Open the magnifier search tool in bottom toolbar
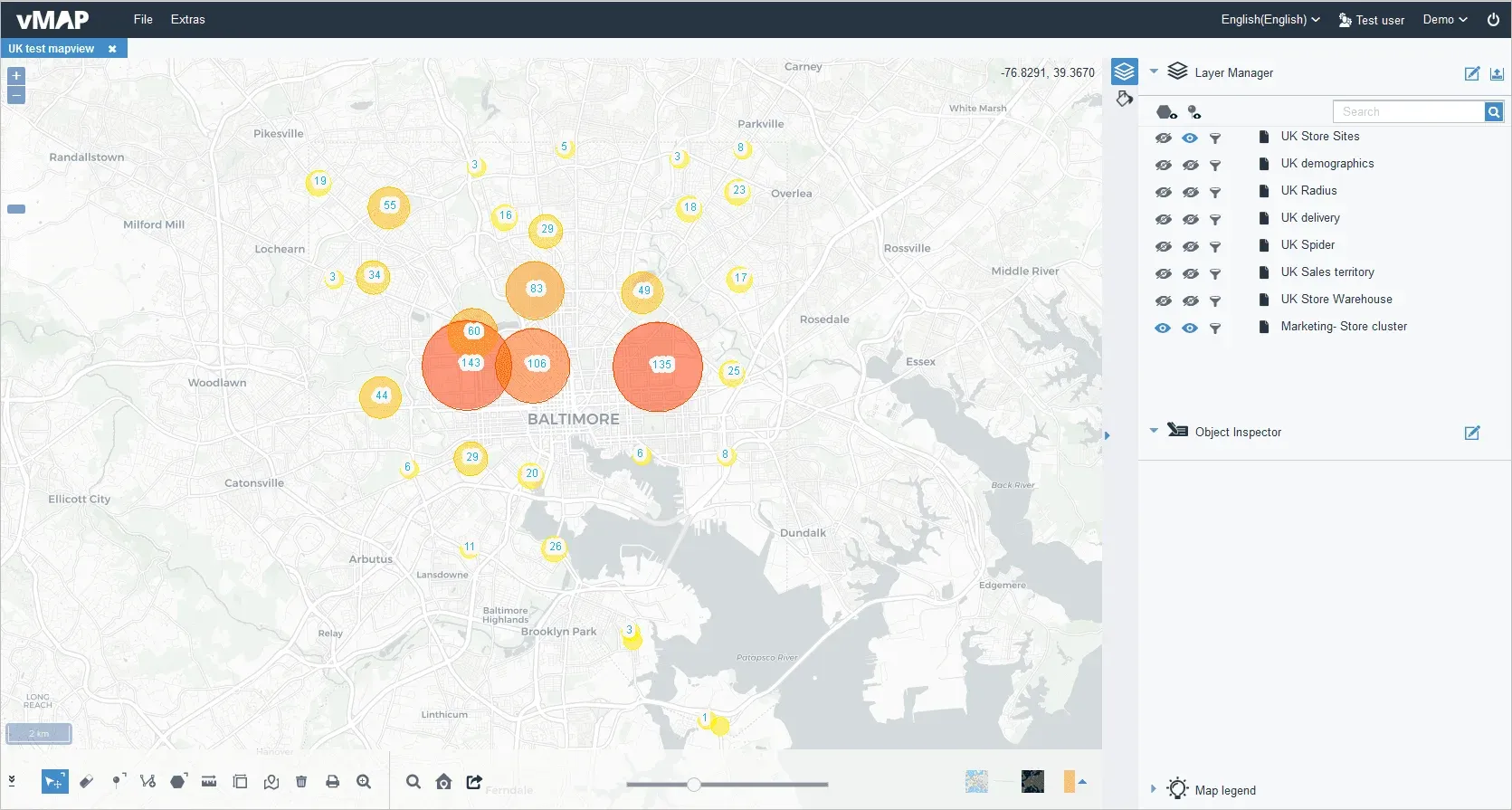This screenshot has width=1512, height=810. (414, 781)
